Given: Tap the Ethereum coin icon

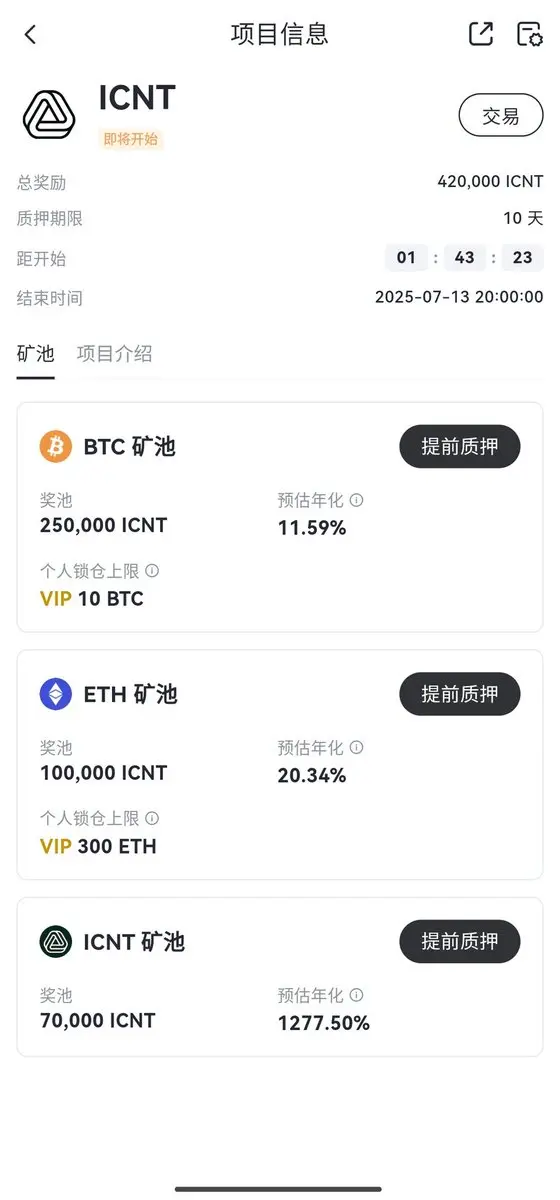Looking at the screenshot, I should 56,694.
